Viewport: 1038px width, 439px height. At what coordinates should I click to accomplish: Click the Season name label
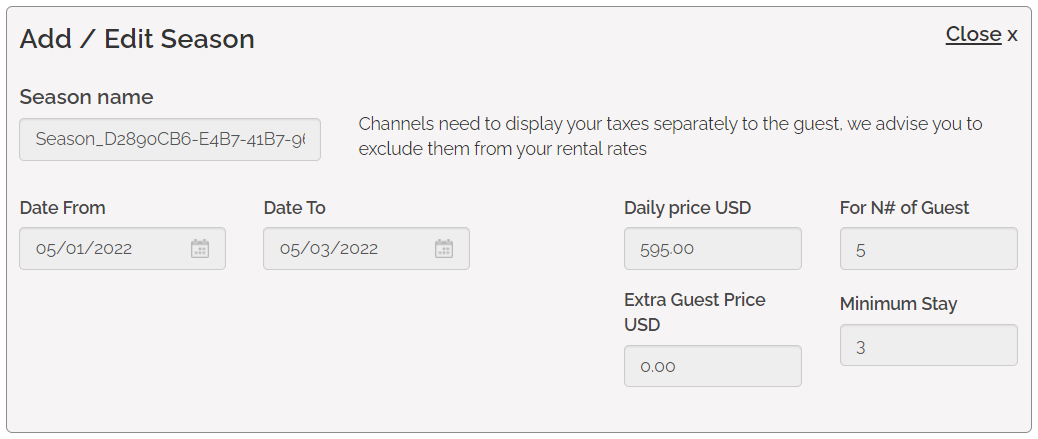(x=87, y=98)
